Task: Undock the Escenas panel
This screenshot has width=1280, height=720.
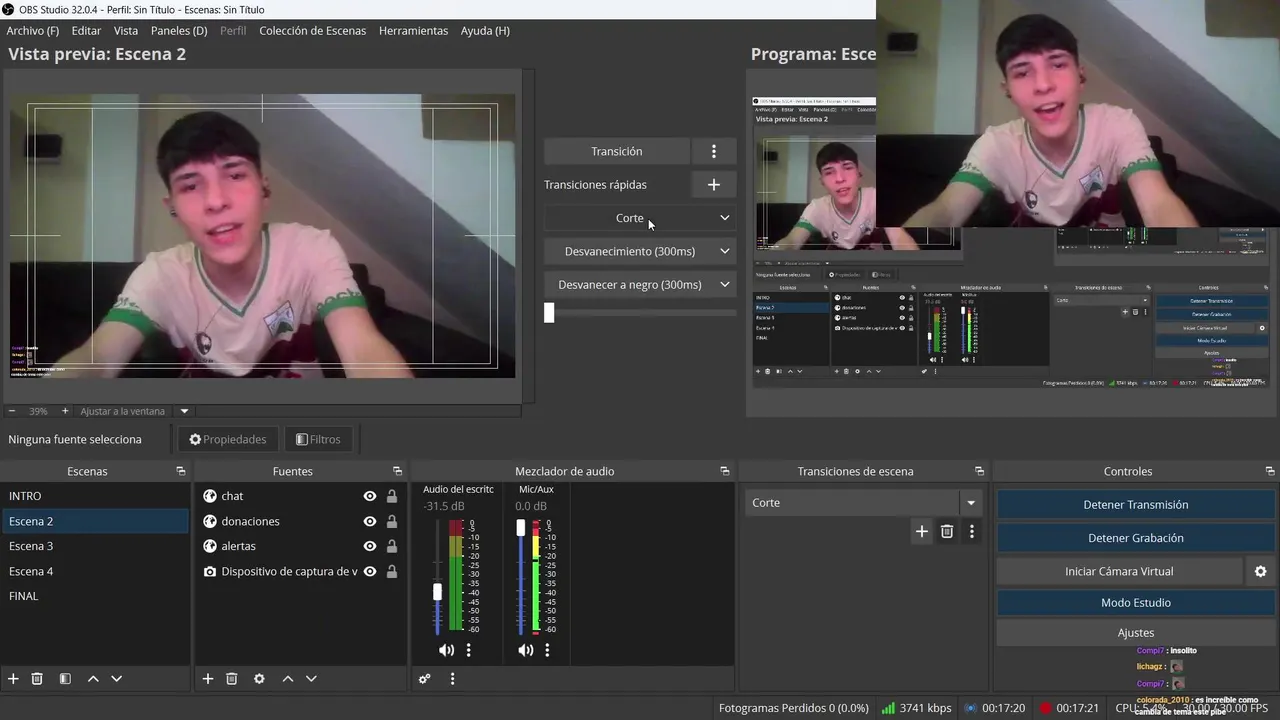Action: [181, 471]
